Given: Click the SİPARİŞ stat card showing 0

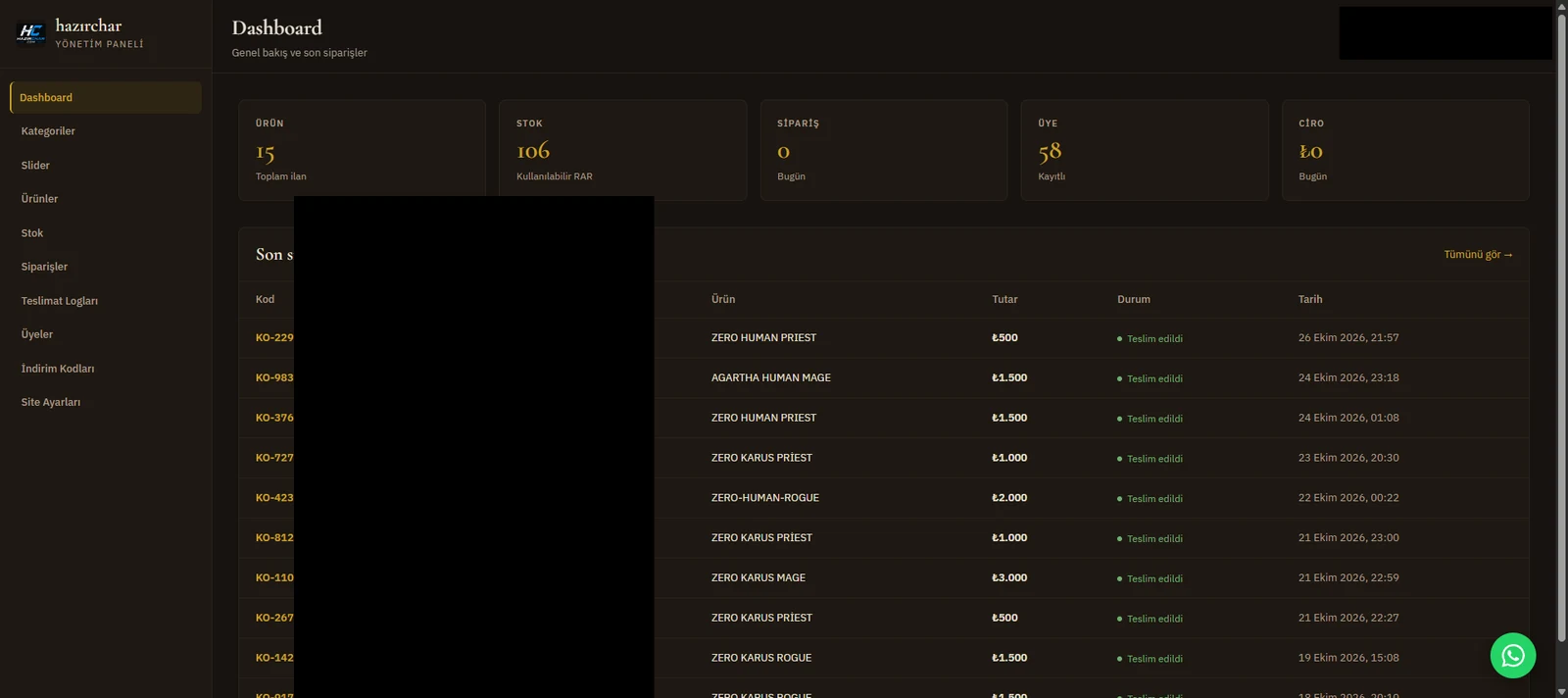Looking at the screenshot, I should [884, 150].
